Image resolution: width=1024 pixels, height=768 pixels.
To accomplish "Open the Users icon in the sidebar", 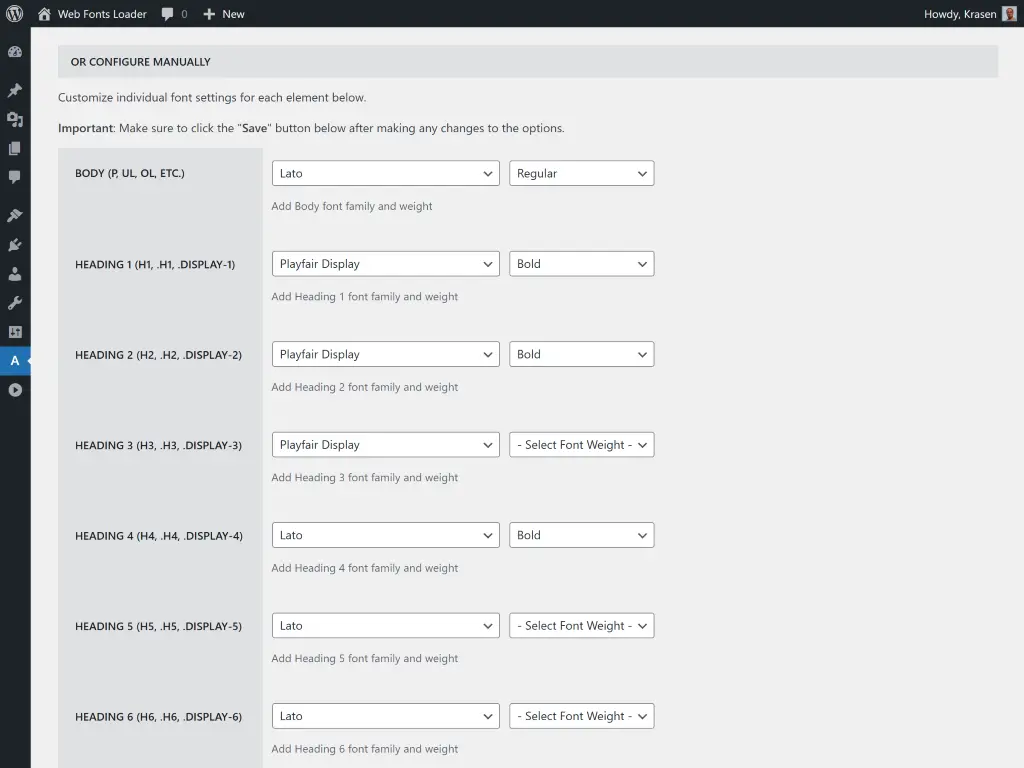I will click(15, 274).
